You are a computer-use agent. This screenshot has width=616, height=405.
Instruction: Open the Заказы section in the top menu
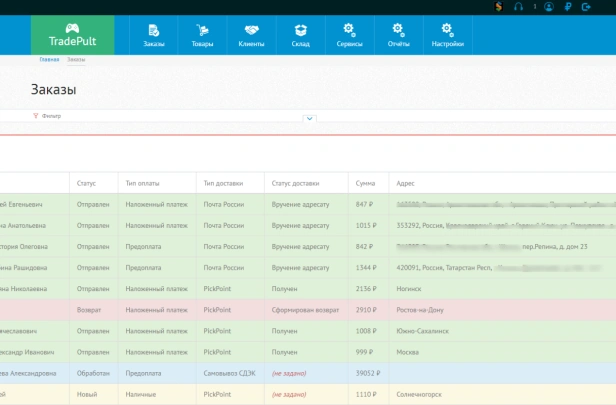pos(154,35)
